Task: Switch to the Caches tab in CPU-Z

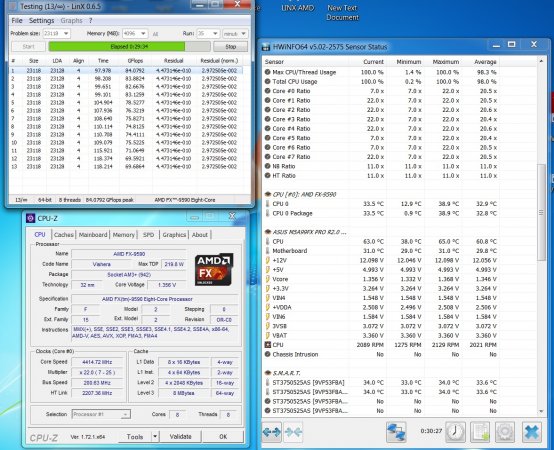Action: point(64,235)
